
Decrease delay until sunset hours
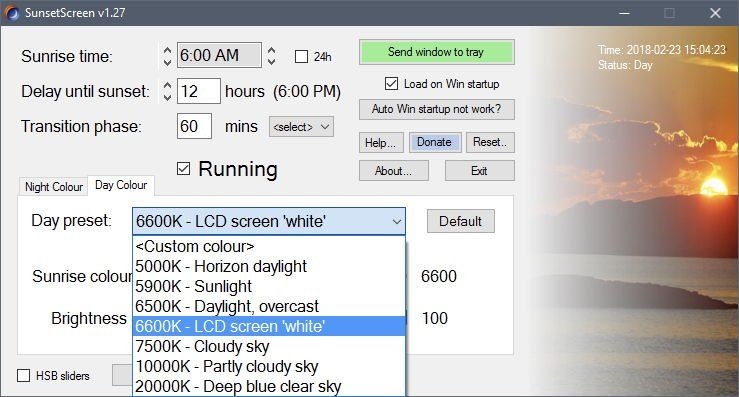(x=167, y=97)
